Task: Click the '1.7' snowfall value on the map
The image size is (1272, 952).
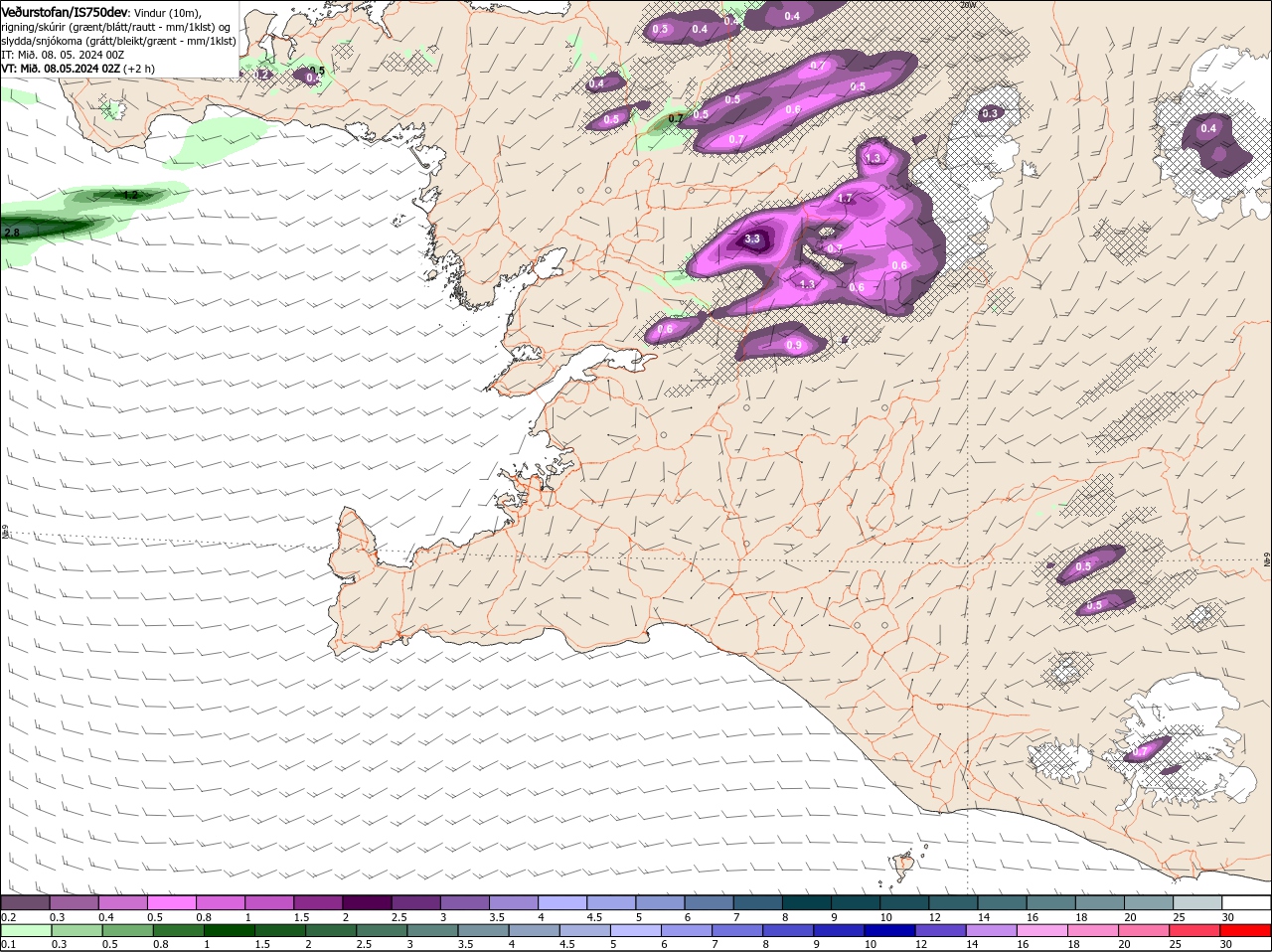Action: 845,199
